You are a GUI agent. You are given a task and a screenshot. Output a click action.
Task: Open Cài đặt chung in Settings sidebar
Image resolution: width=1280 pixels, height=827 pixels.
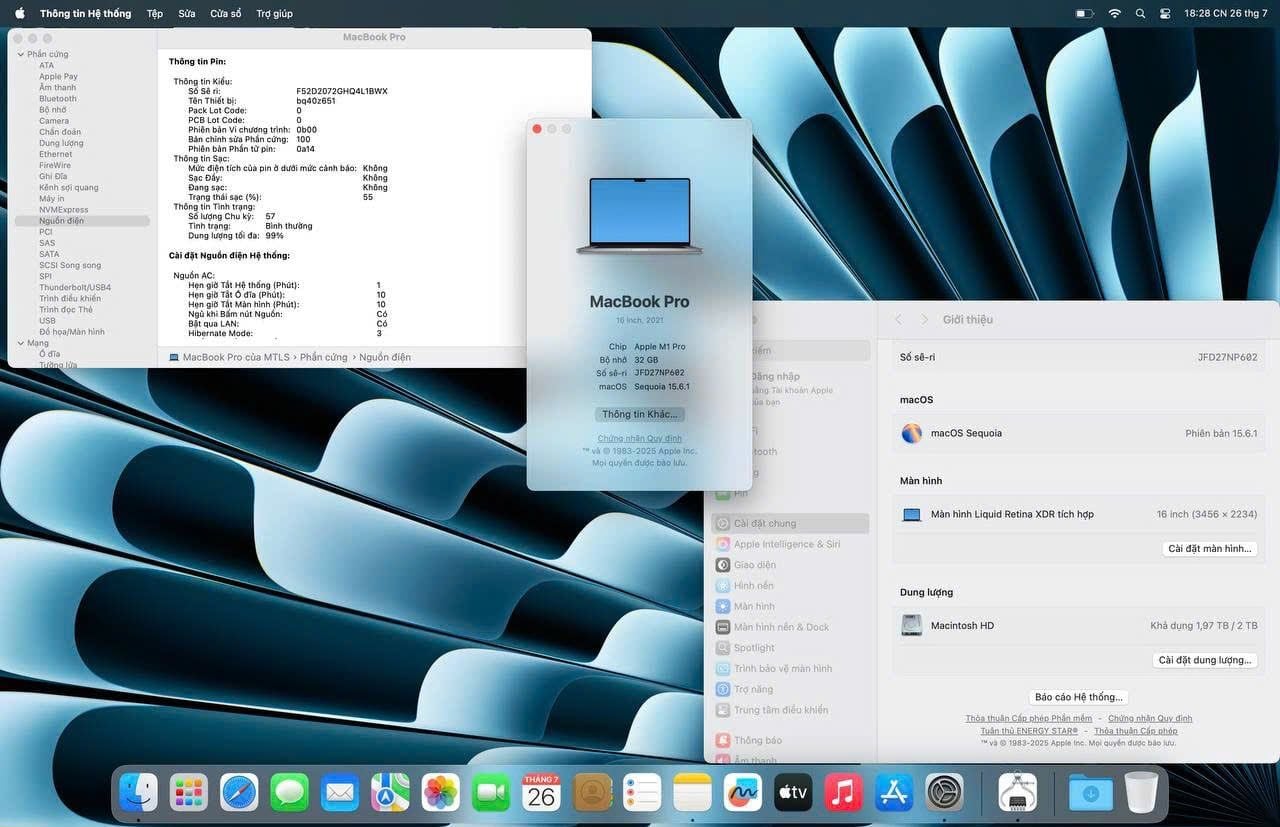tap(790, 523)
